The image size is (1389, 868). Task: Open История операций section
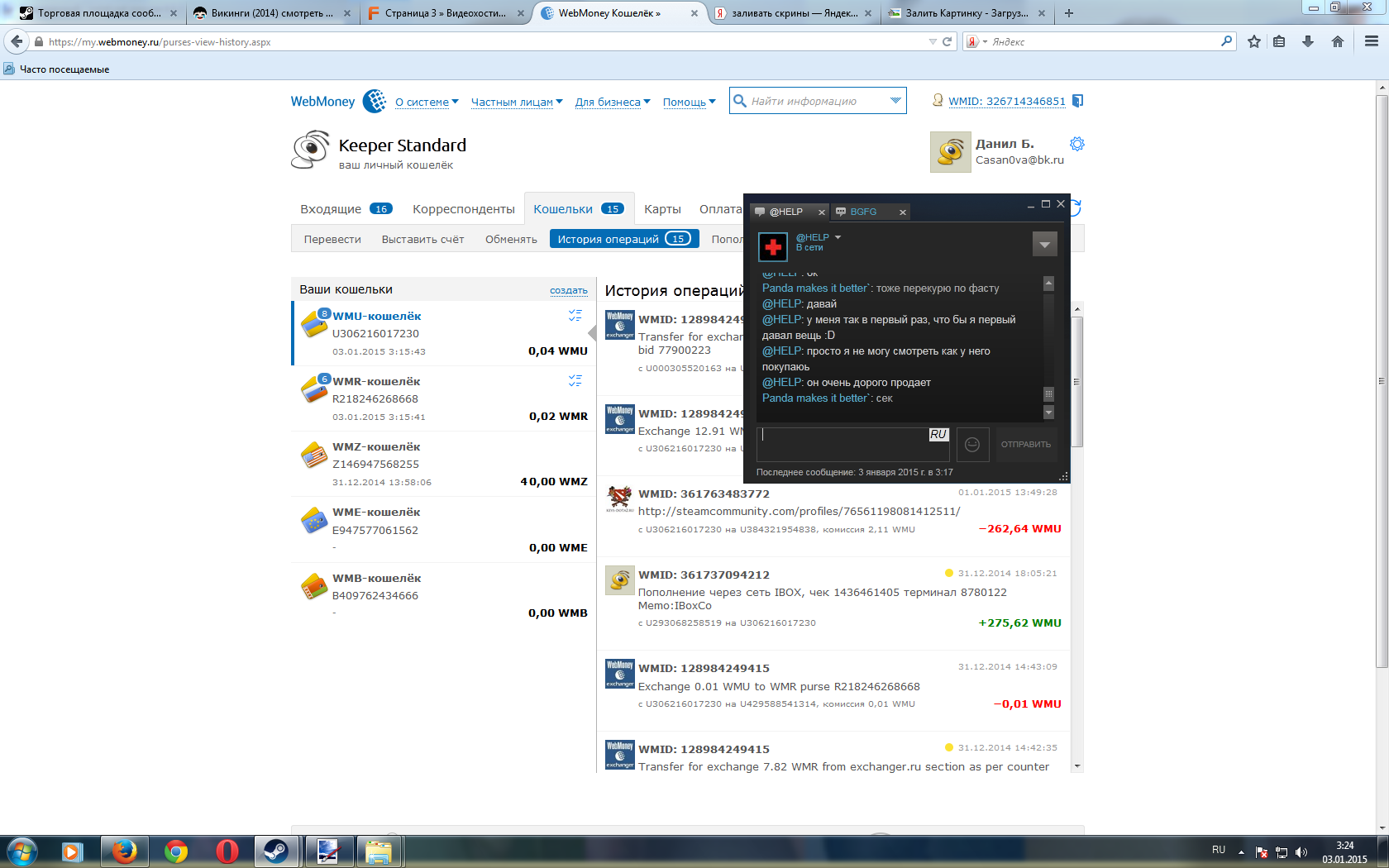(624, 239)
